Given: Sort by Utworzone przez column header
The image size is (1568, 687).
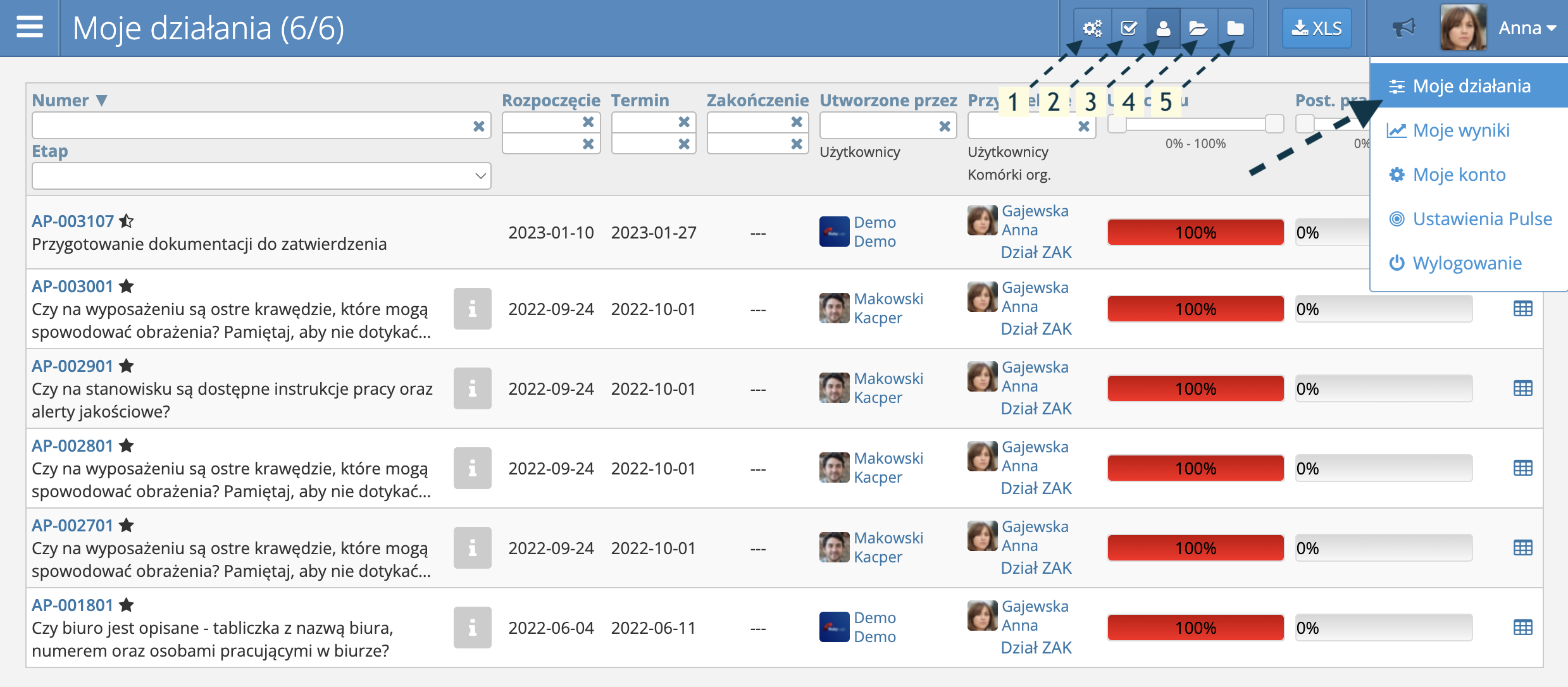Looking at the screenshot, I should (x=888, y=100).
